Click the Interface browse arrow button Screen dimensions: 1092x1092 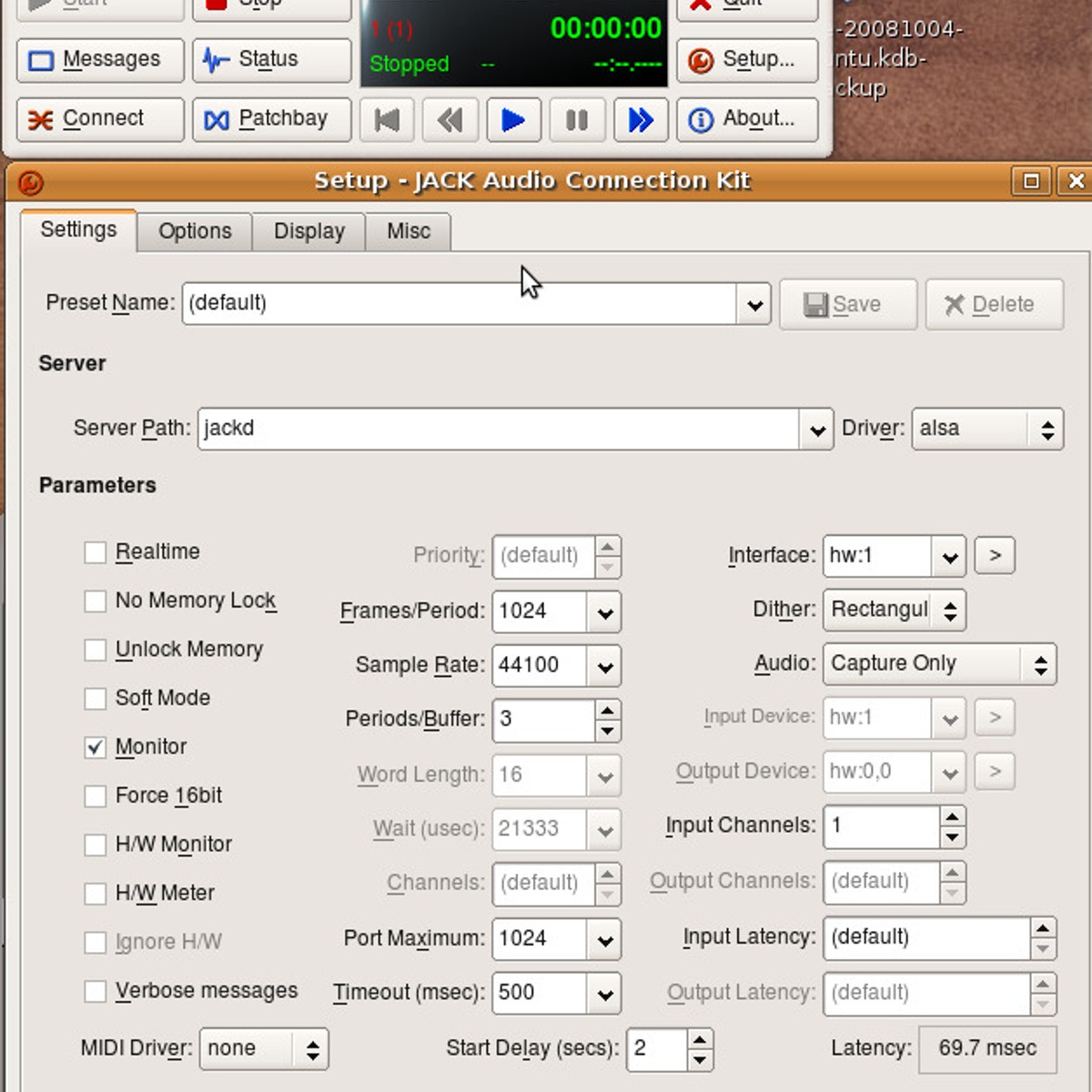995,555
